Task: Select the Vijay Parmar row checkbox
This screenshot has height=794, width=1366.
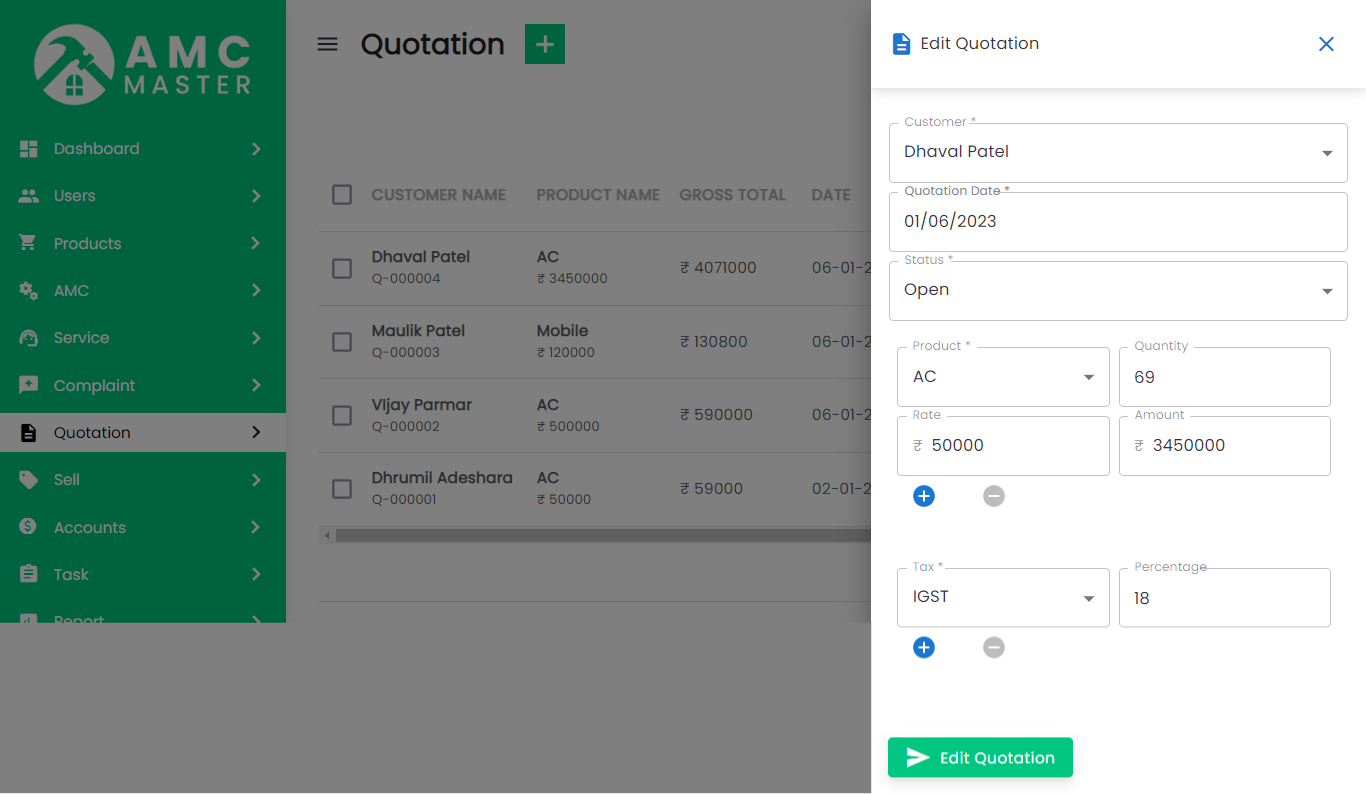Action: point(342,415)
